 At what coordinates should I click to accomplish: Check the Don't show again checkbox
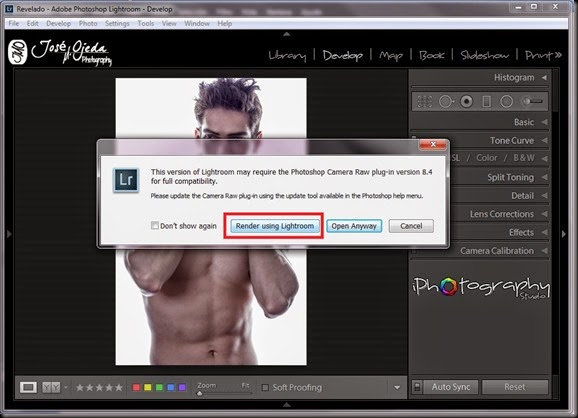pyautogui.click(x=155, y=225)
